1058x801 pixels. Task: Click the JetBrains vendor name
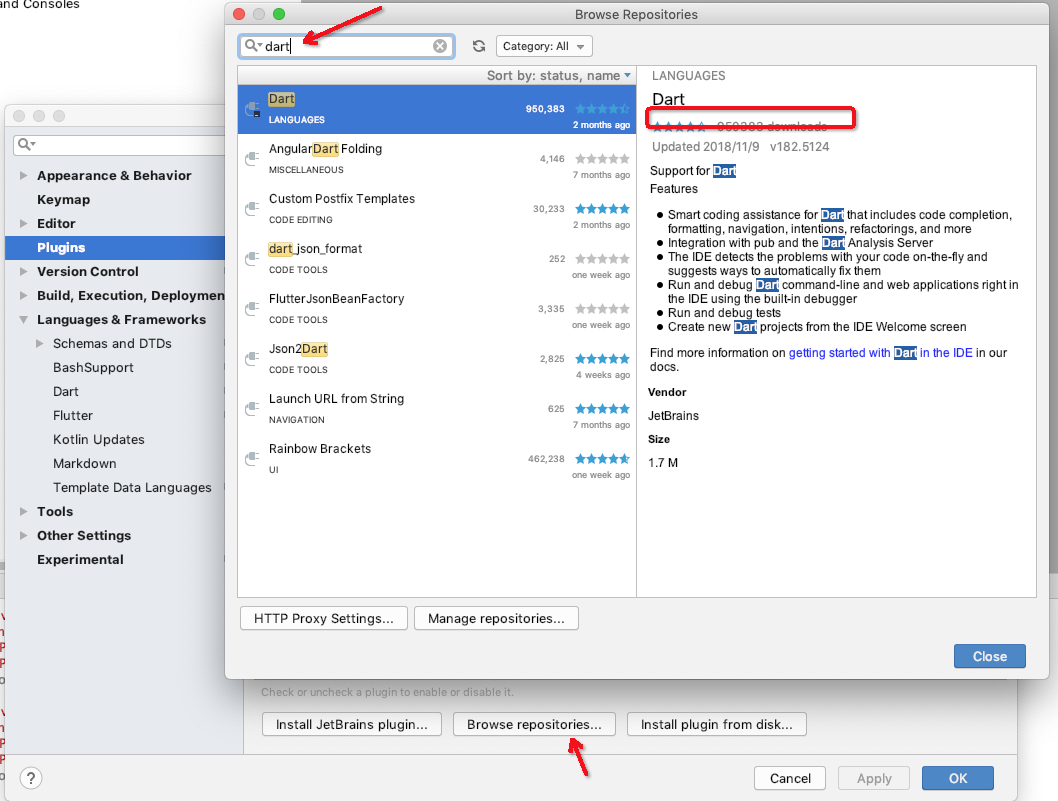pyautogui.click(x=673, y=416)
